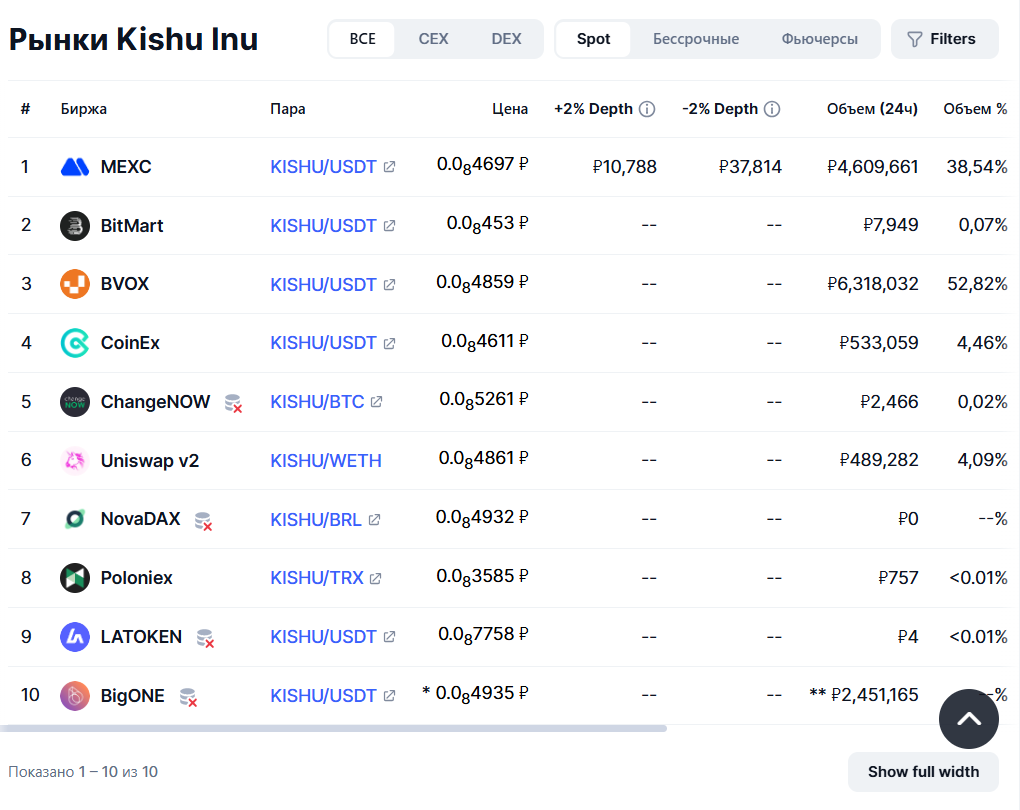Viewport: 1020px width, 810px height.
Task: Sort table by Объем (24ч) column
Action: (872, 109)
